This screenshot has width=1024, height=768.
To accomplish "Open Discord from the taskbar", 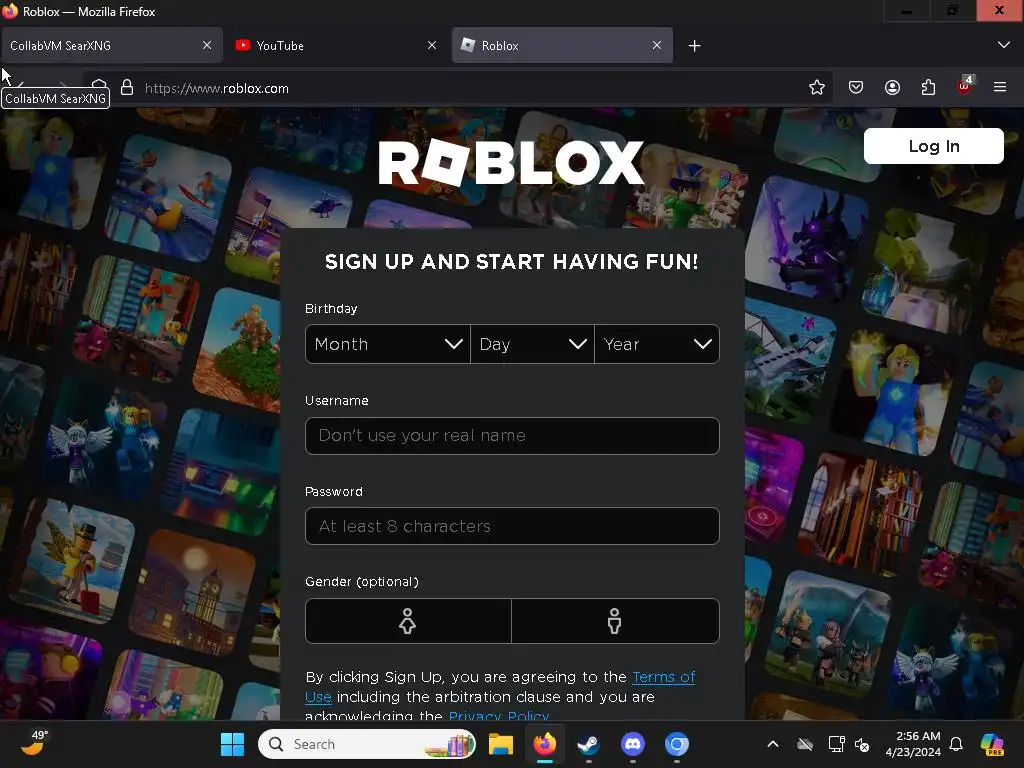I will (x=632, y=744).
